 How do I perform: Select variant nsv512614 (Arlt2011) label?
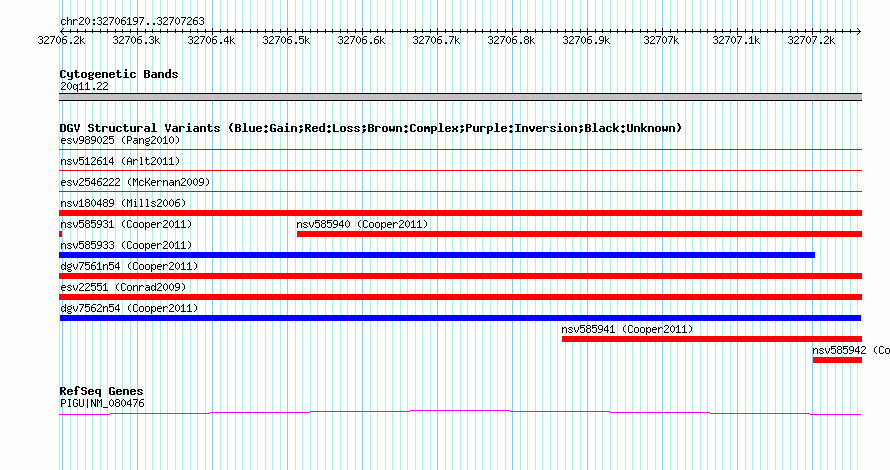(120, 161)
